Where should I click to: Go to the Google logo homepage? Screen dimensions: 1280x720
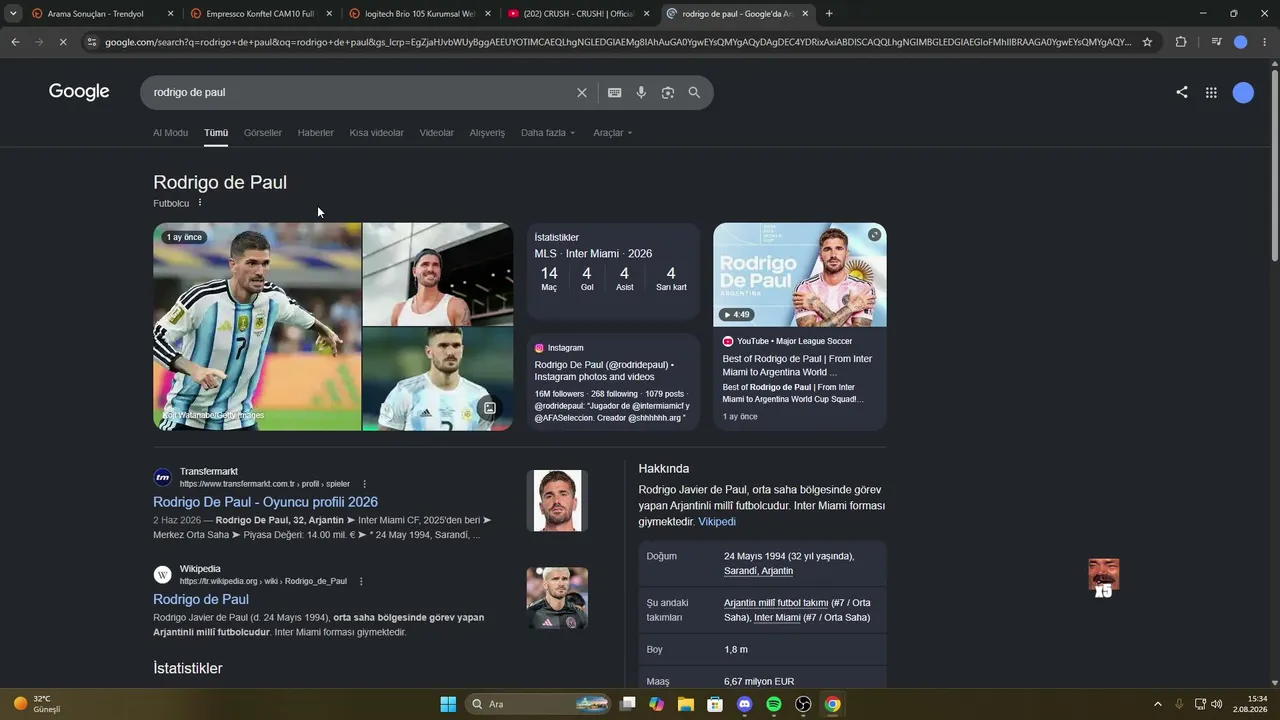coord(79,92)
